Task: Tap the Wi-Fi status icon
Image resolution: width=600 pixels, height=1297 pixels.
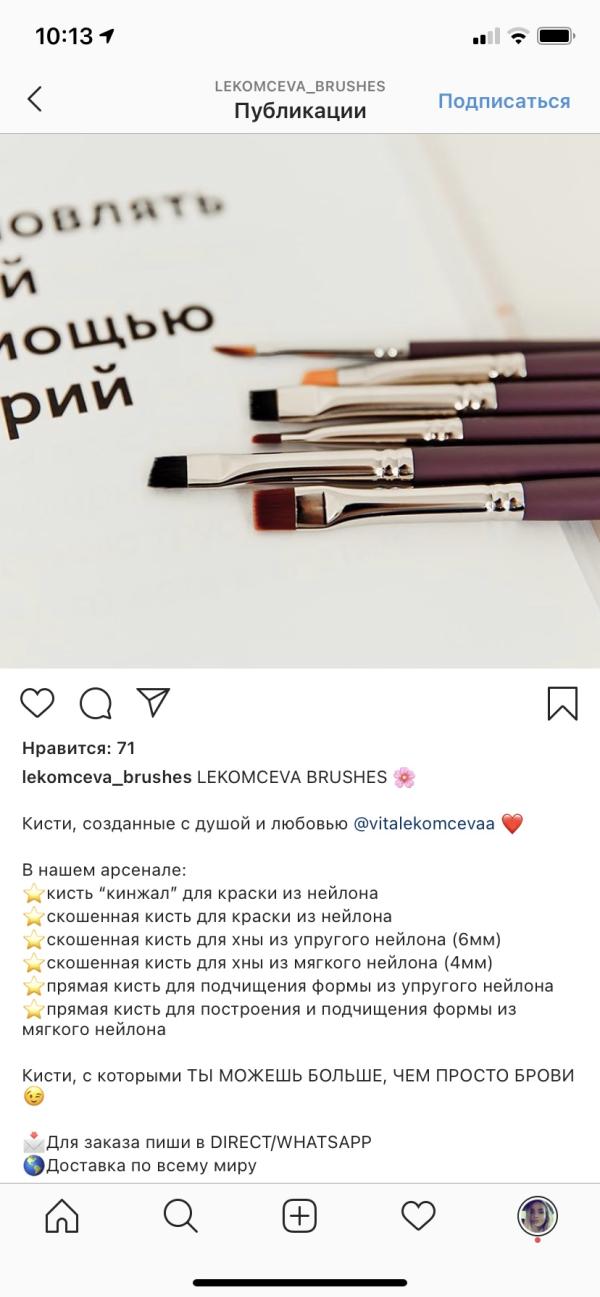Action: pyautogui.click(x=517, y=36)
